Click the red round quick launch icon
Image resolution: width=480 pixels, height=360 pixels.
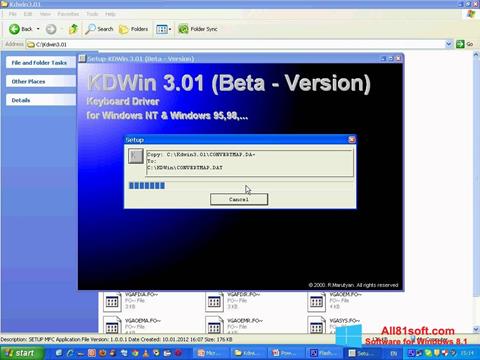(178, 353)
